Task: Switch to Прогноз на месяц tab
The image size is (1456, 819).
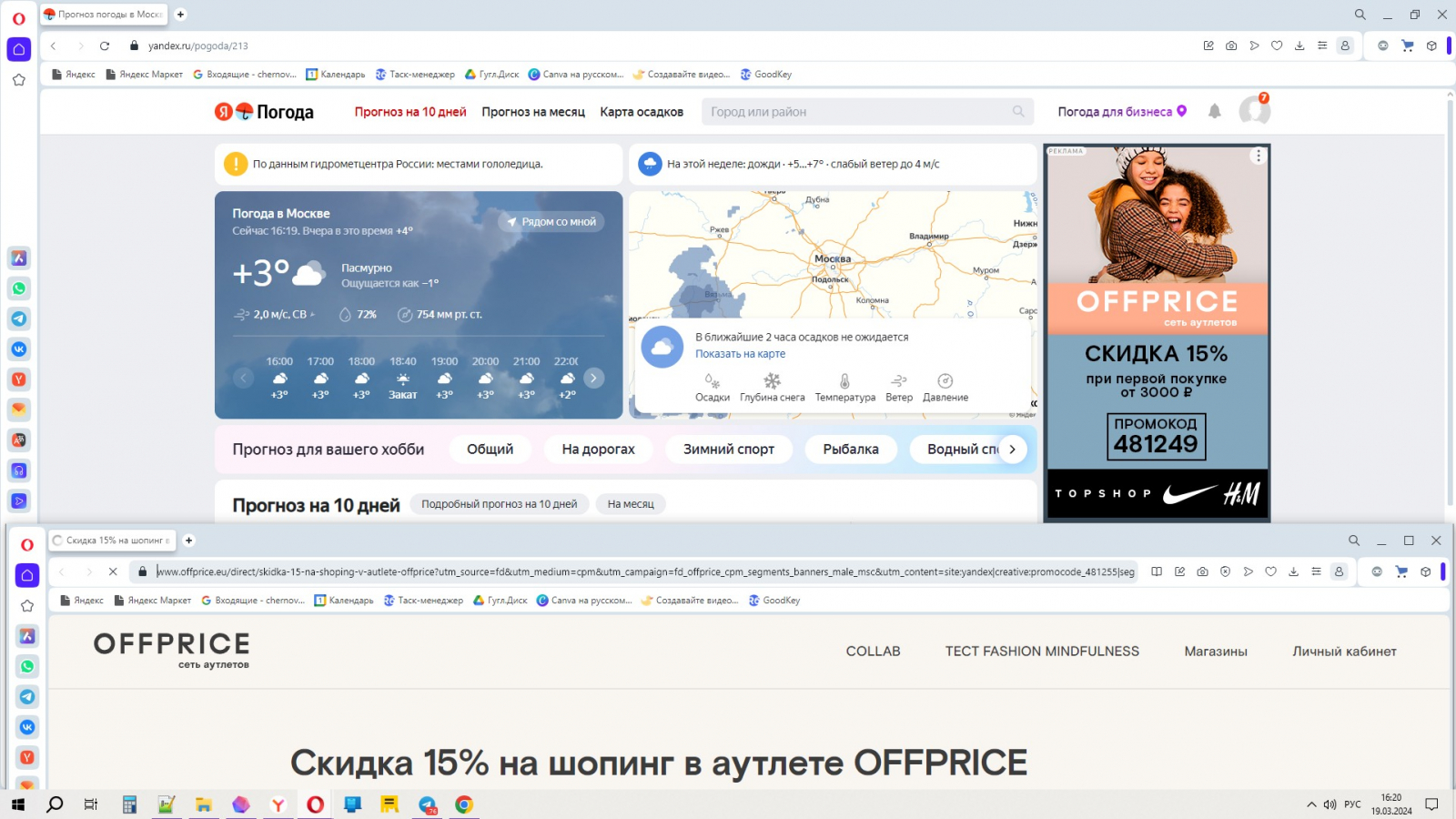Action: pos(533,112)
